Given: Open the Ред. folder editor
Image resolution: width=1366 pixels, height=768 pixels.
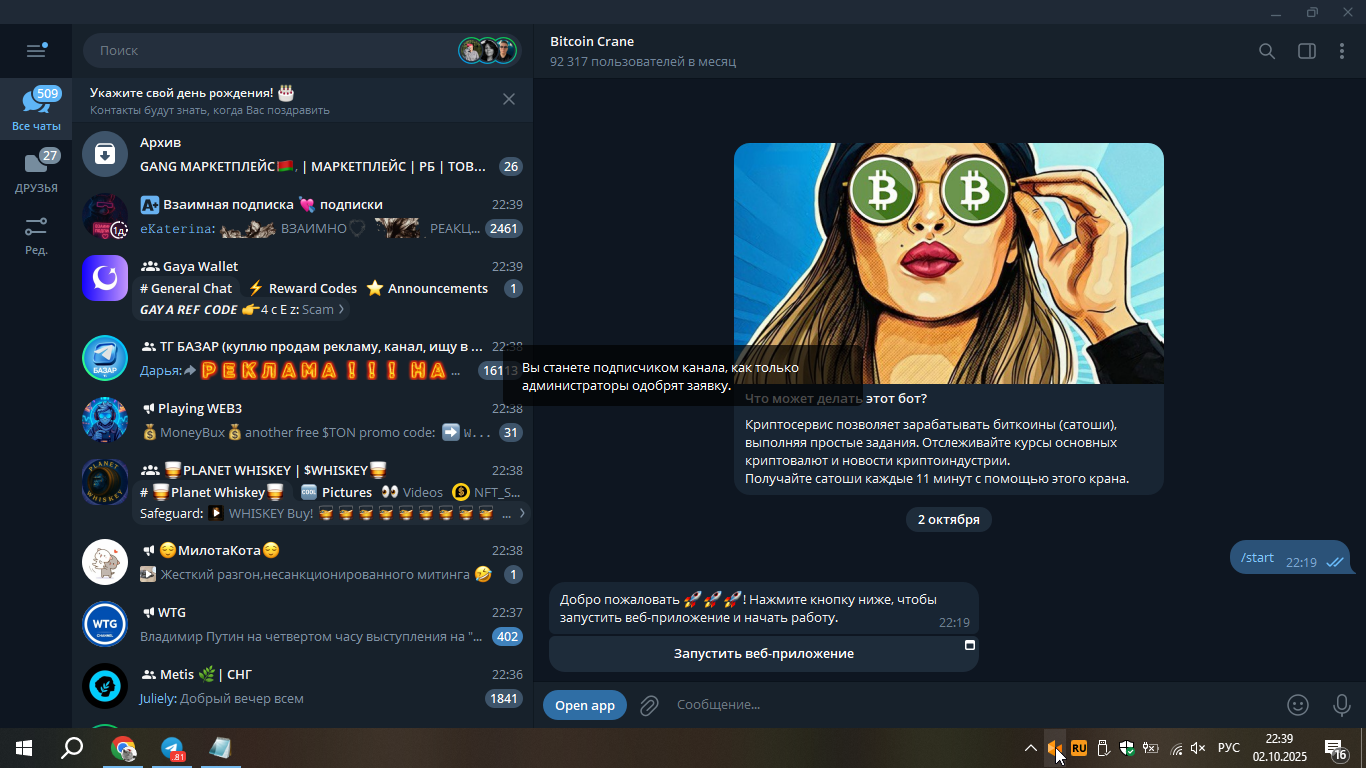Looking at the screenshot, I should [36, 235].
